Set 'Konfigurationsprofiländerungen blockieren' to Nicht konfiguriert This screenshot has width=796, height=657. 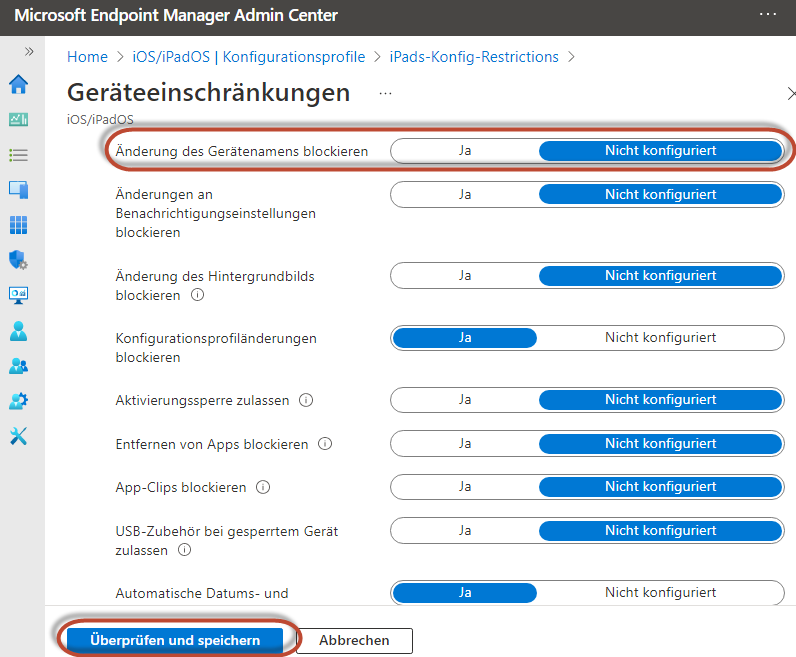(x=660, y=338)
